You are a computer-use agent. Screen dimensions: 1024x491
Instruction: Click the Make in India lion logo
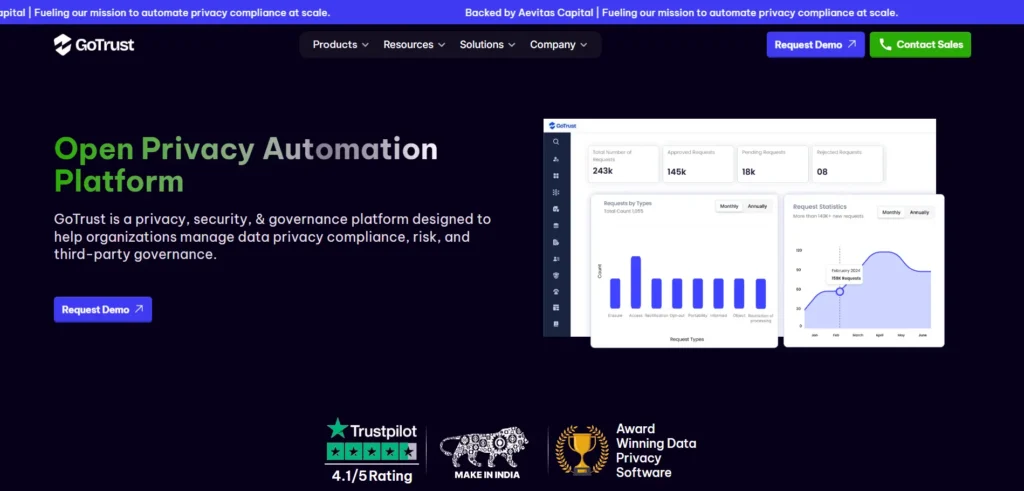point(486,446)
